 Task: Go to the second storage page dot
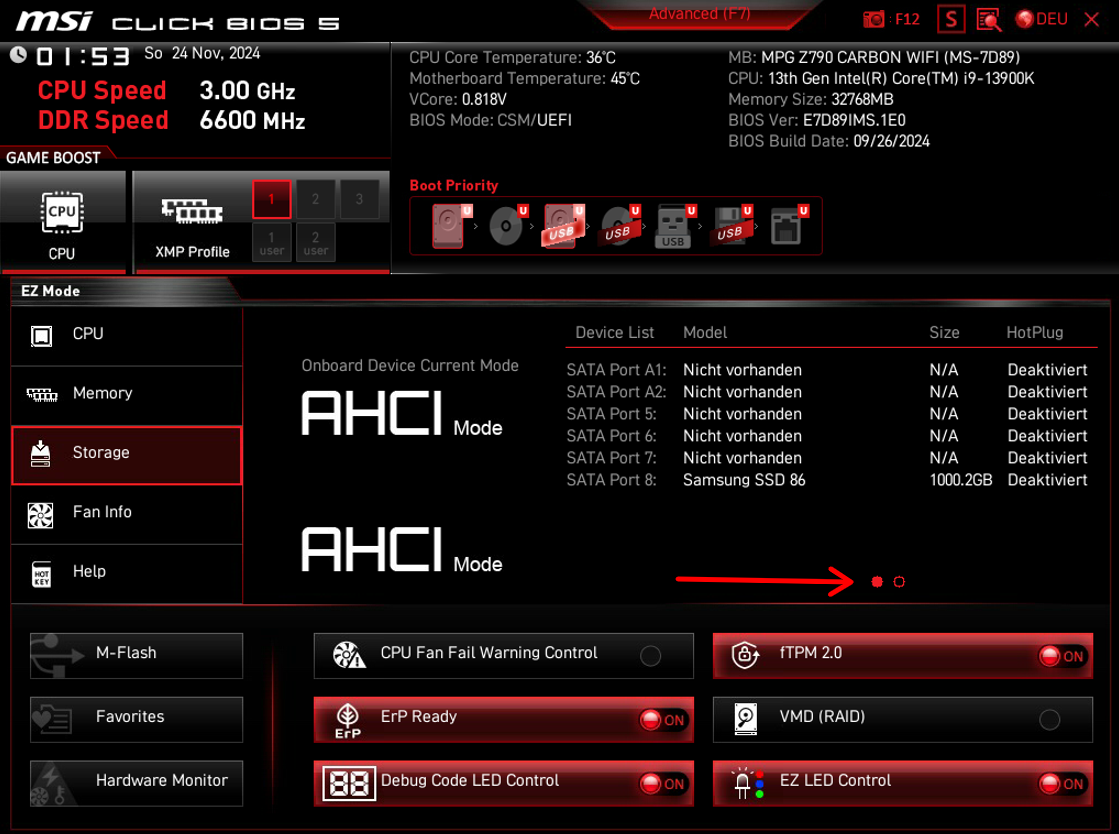coord(899,582)
